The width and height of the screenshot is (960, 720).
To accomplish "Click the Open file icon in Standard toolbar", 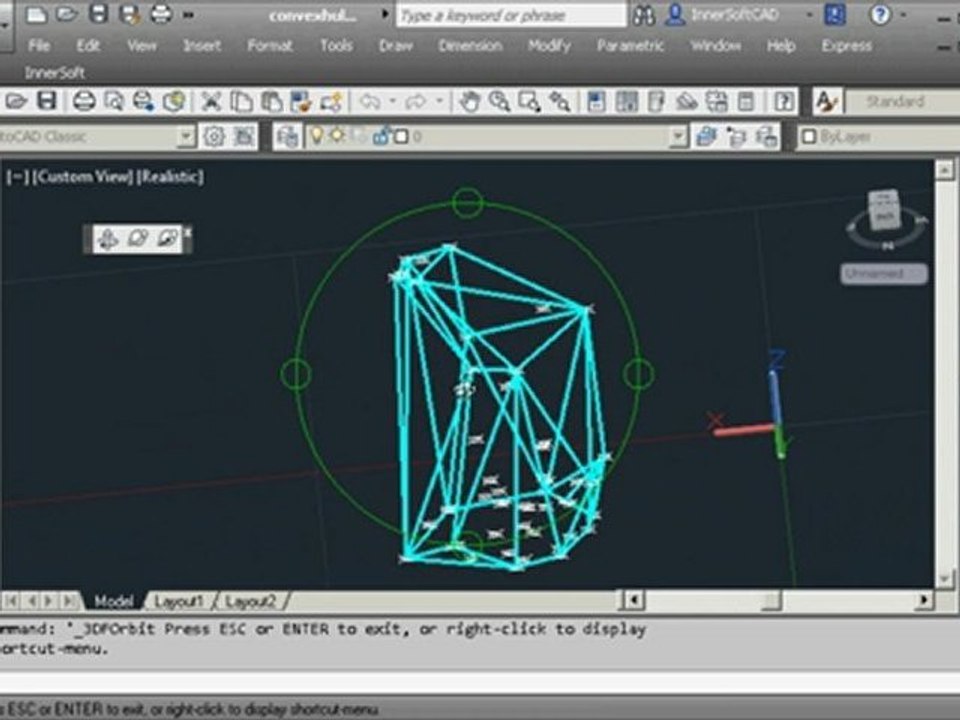I will pyautogui.click(x=17, y=101).
